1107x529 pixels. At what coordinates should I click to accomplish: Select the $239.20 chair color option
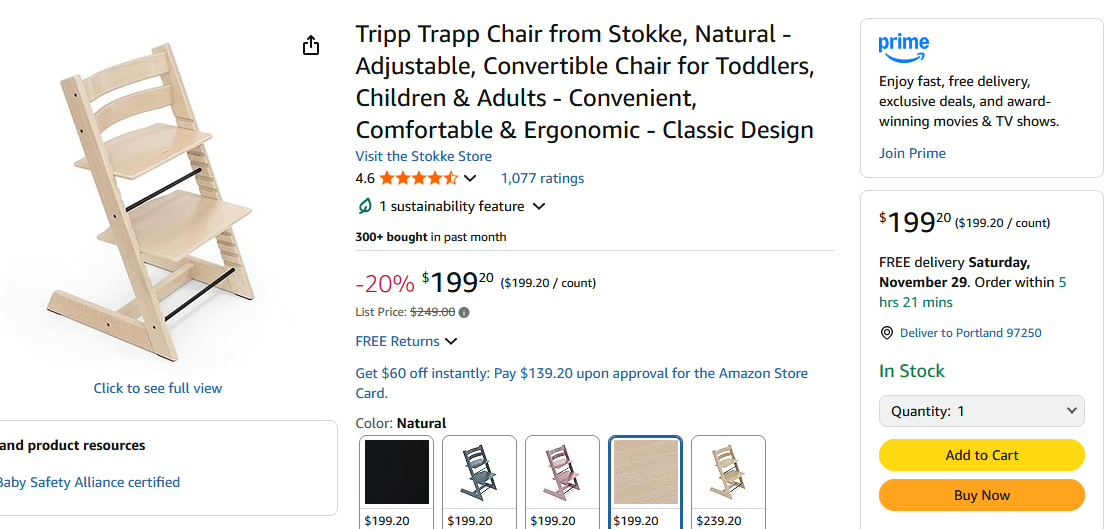[728, 472]
